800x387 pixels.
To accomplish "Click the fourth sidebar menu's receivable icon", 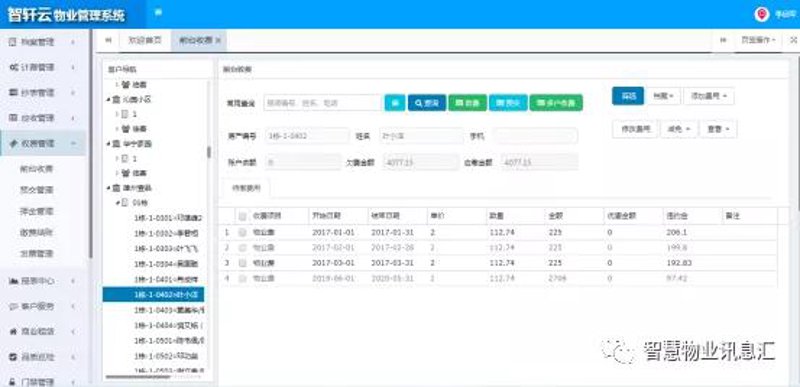I will pos(13,118).
